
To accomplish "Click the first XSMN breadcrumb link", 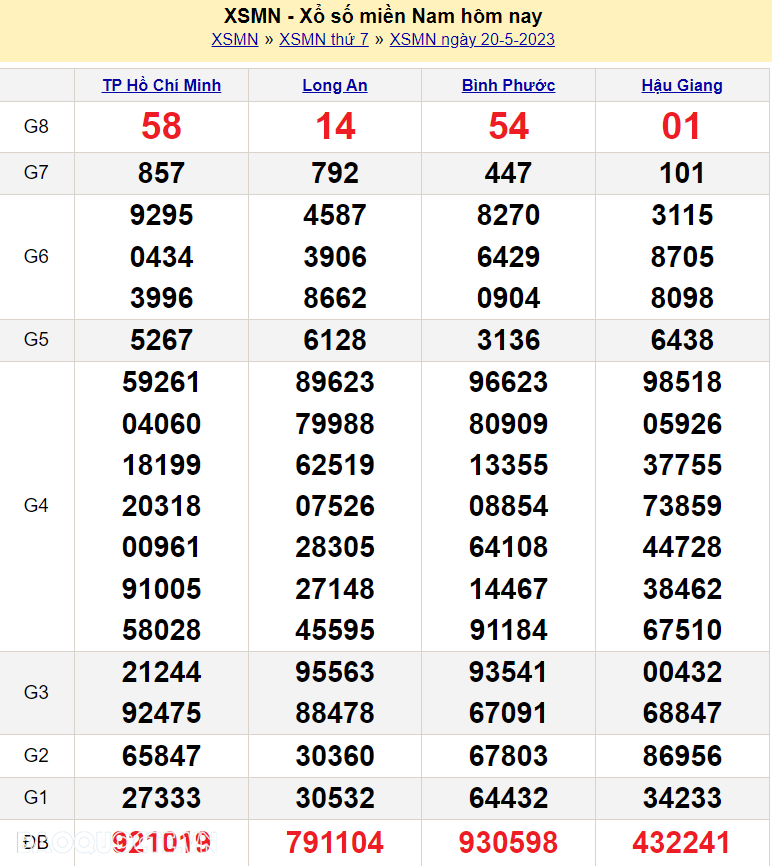I will click(234, 40).
